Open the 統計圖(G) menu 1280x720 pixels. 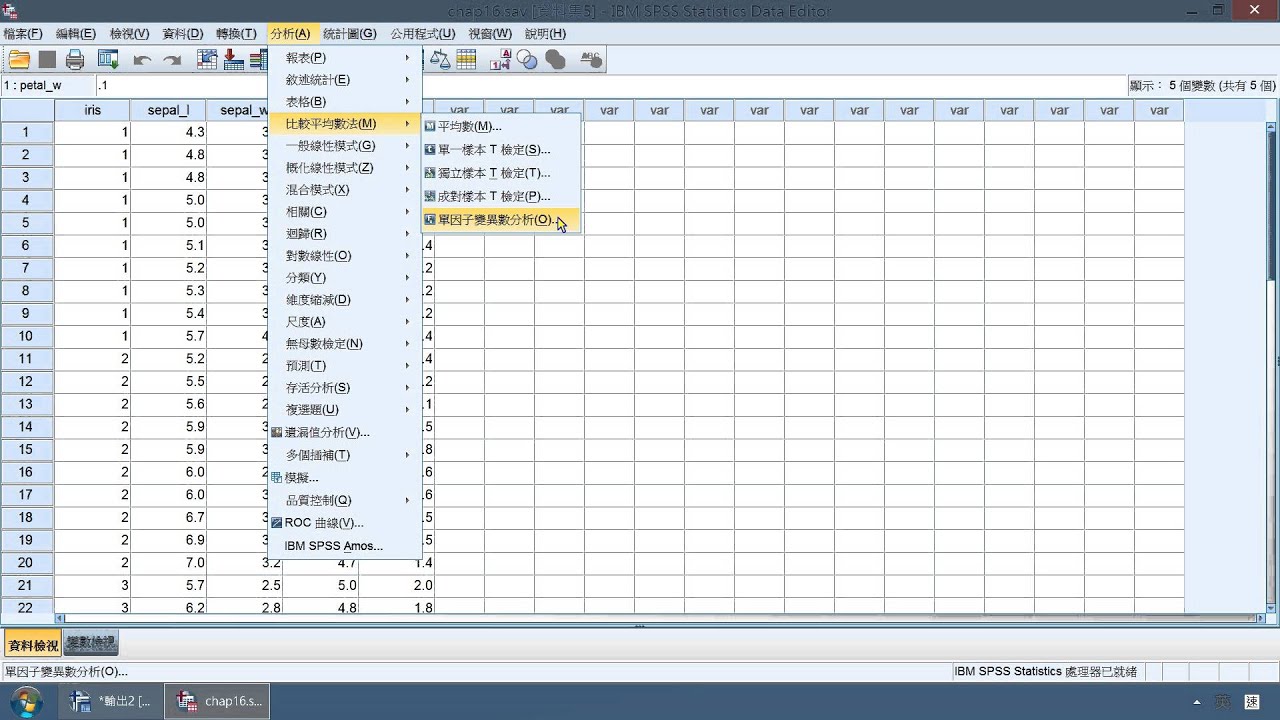pyautogui.click(x=350, y=34)
